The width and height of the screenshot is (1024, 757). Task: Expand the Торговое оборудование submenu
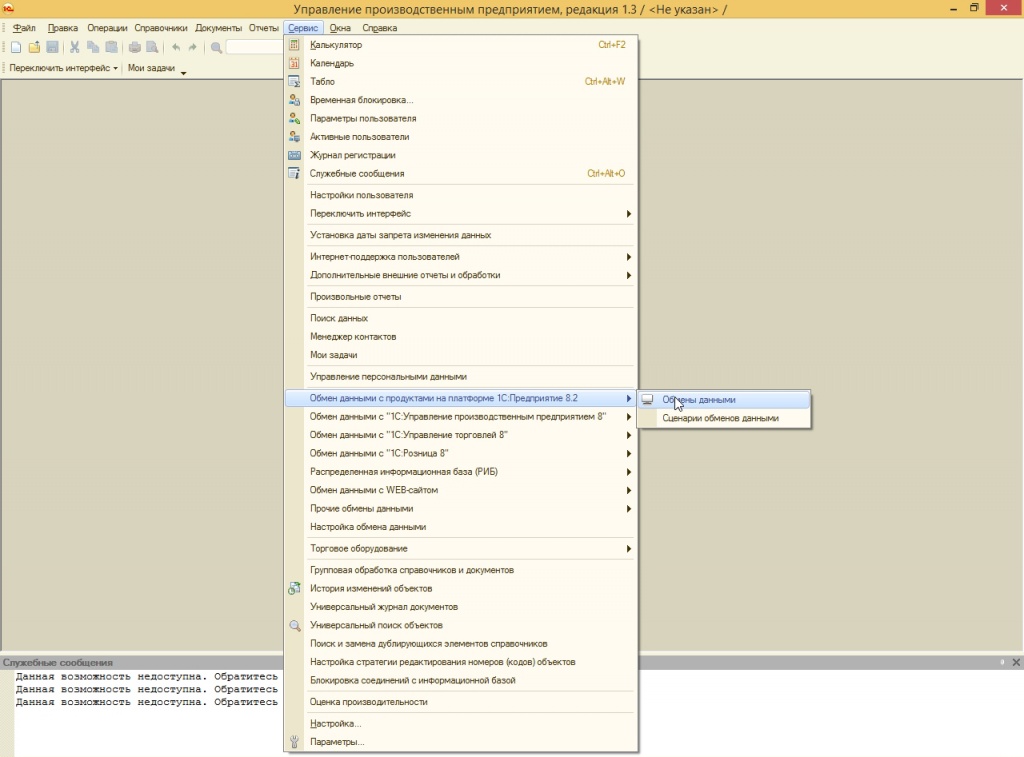(x=358, y=549)
